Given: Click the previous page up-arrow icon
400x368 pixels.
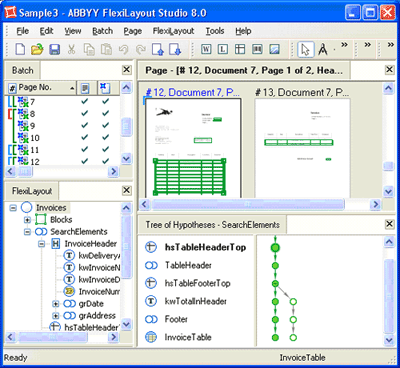Looking at the screenshot, I should 158,49.
